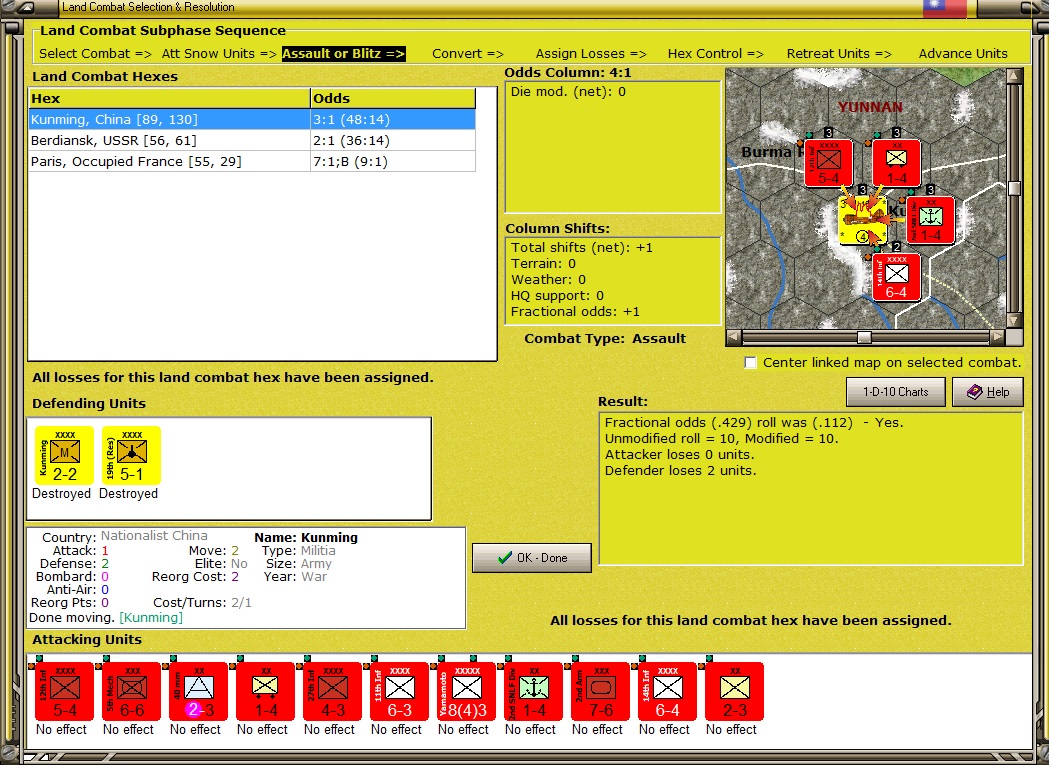Click the Odds column header
Screen dimensions: 1049x765
[x=393, y=98]
